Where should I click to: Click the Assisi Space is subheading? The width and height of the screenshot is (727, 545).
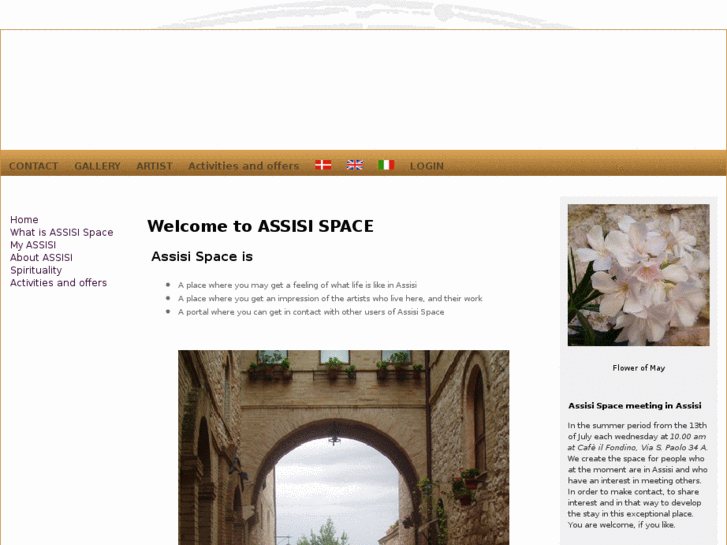pos(202,256)
